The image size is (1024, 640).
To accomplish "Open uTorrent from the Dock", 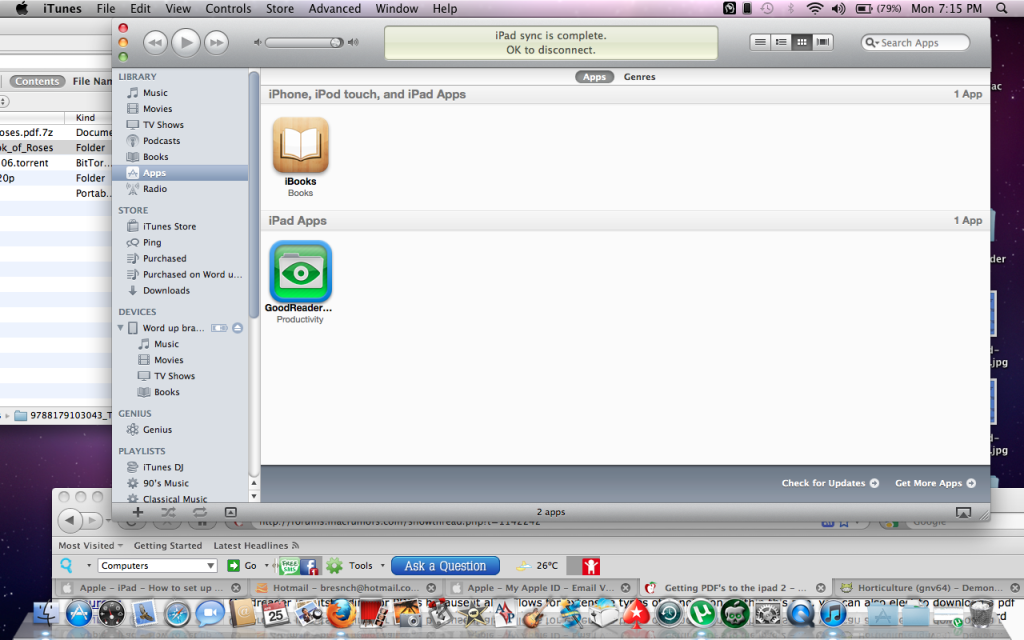I will pyautogui.click(x=702, y=614).
